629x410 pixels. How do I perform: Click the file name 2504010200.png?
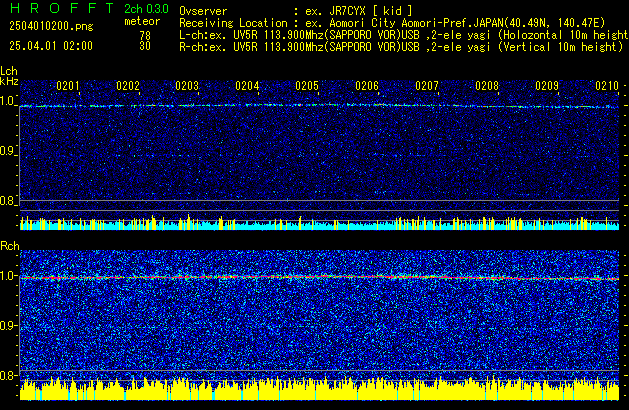coord(51,26)
